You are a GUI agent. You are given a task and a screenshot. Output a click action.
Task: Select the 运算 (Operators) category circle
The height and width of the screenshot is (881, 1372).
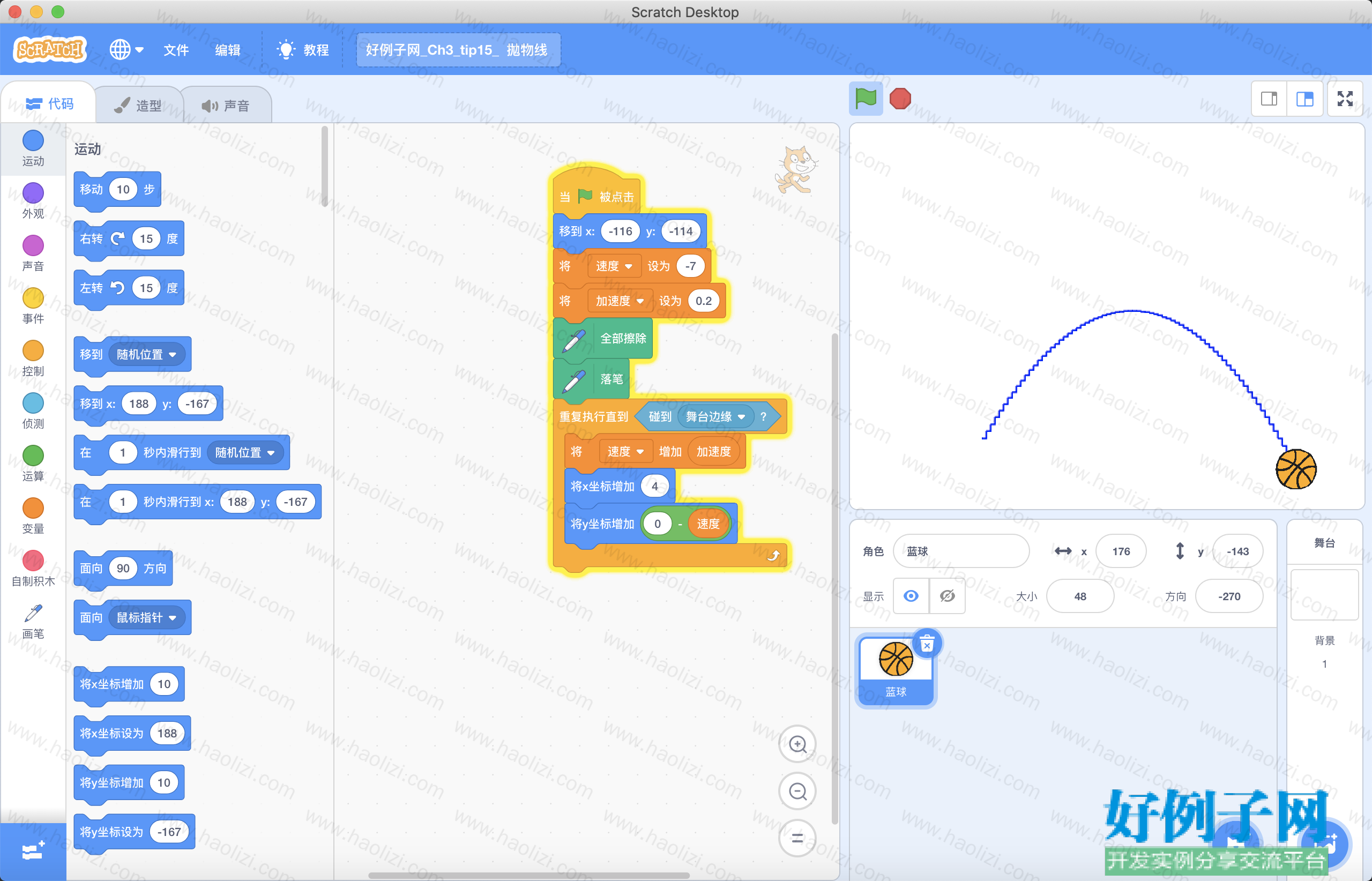(x=33, y=456)
